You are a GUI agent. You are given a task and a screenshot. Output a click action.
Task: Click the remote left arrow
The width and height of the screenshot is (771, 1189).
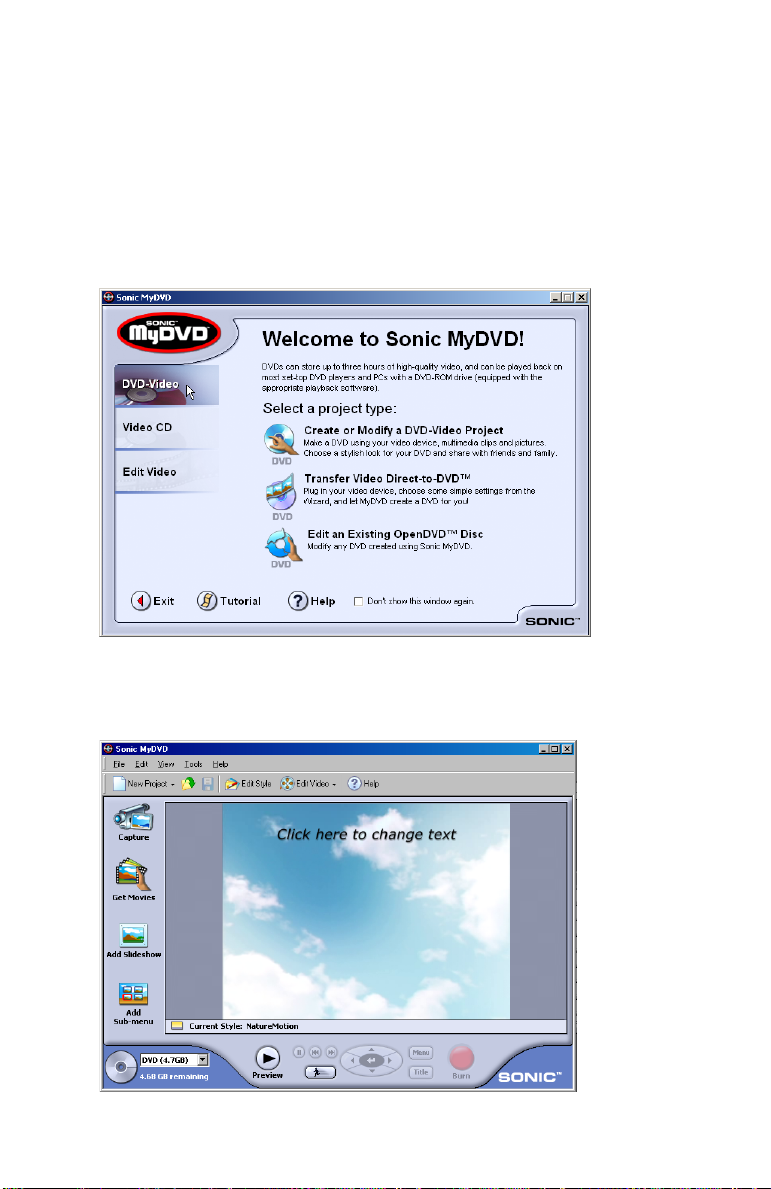[x=352, y=1061]
